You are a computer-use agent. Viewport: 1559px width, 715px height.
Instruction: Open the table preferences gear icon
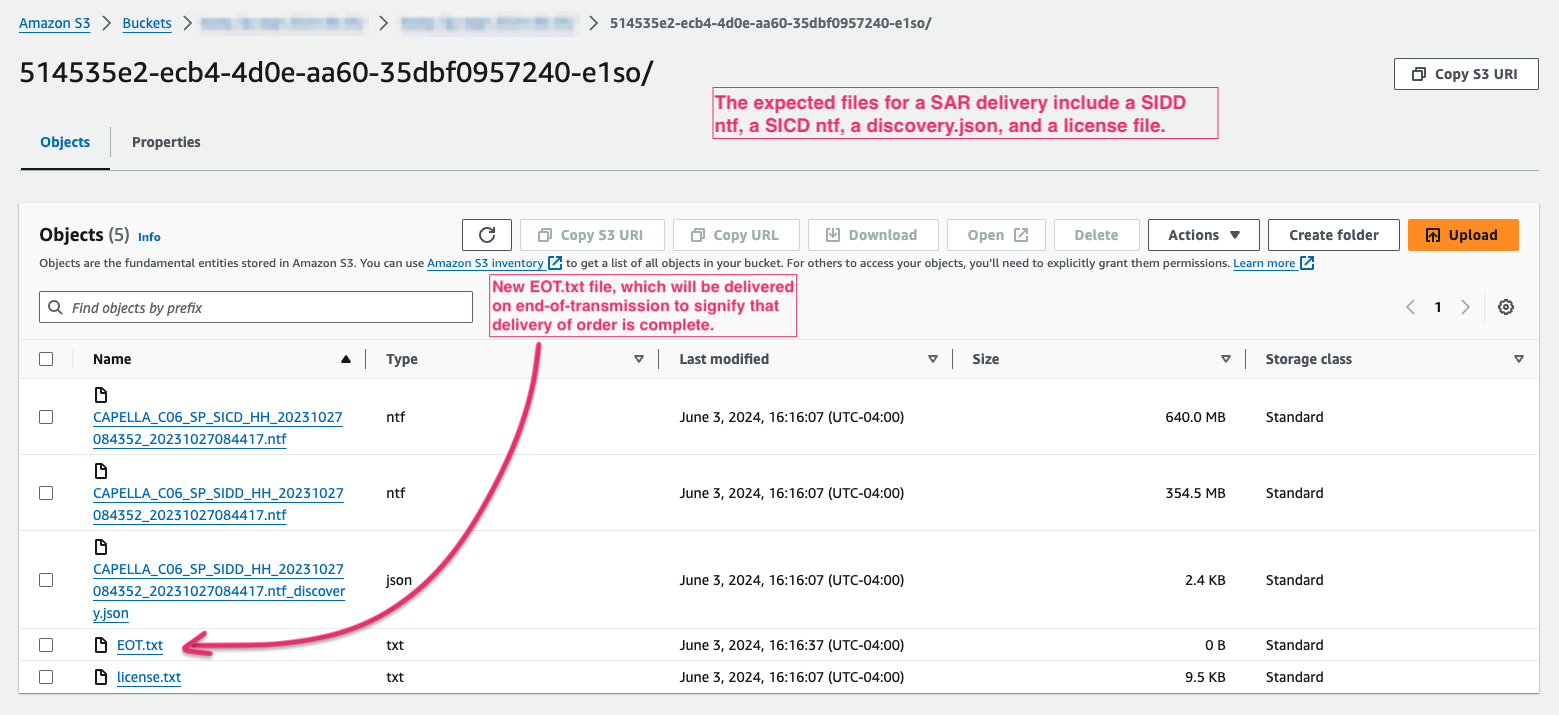pyautogui.click(x=1505, y=307)
